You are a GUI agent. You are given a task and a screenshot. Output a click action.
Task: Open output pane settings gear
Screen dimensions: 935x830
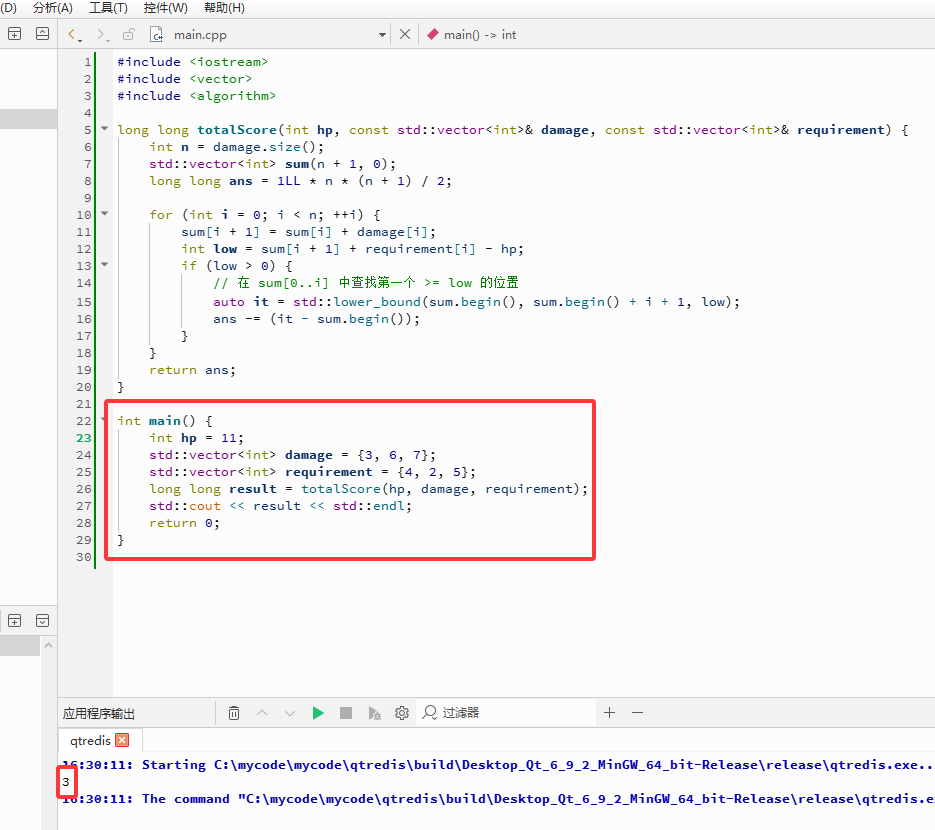coord(402,713)
